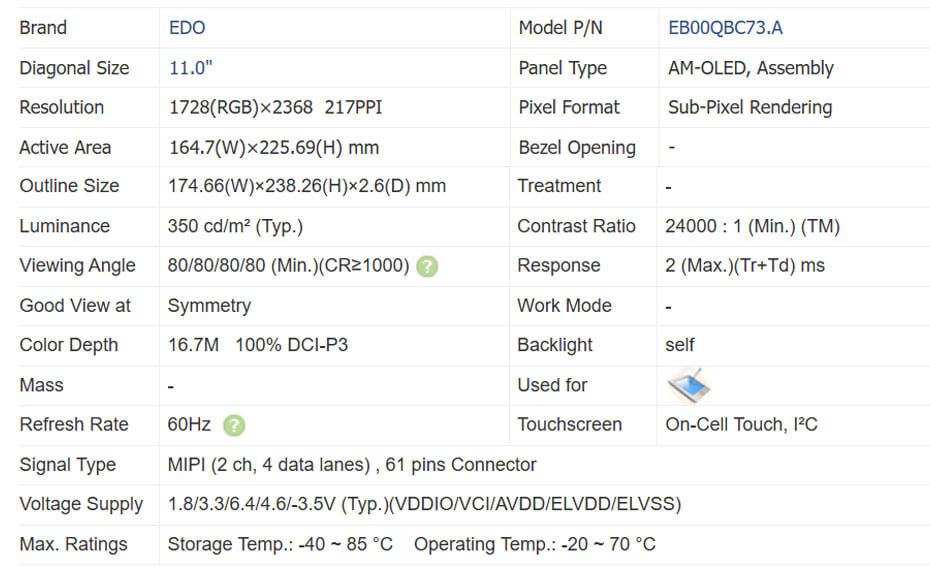Click the help icon next to 60Hz

[x=233, y=425]
